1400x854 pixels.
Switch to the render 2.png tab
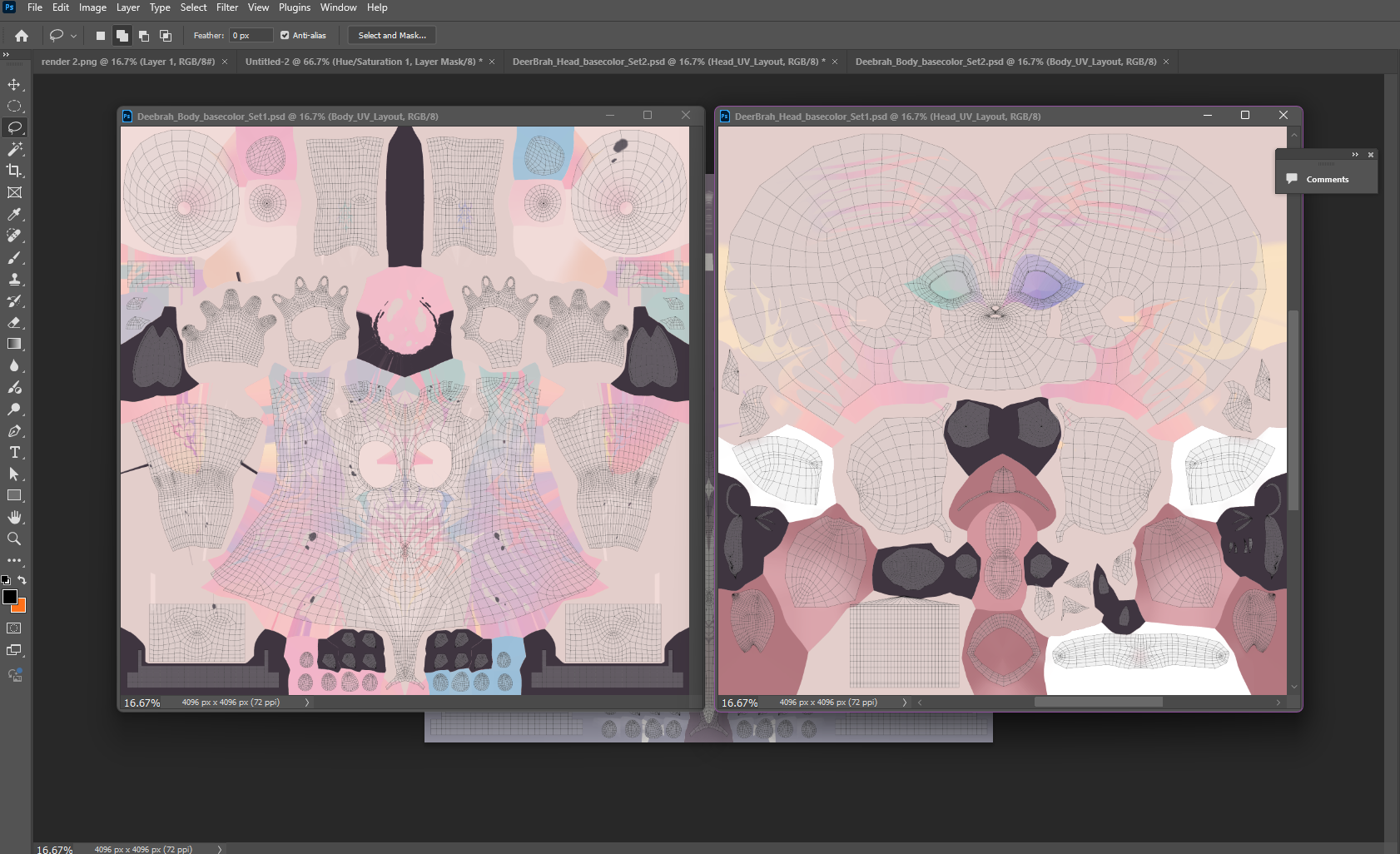(128, 62)
